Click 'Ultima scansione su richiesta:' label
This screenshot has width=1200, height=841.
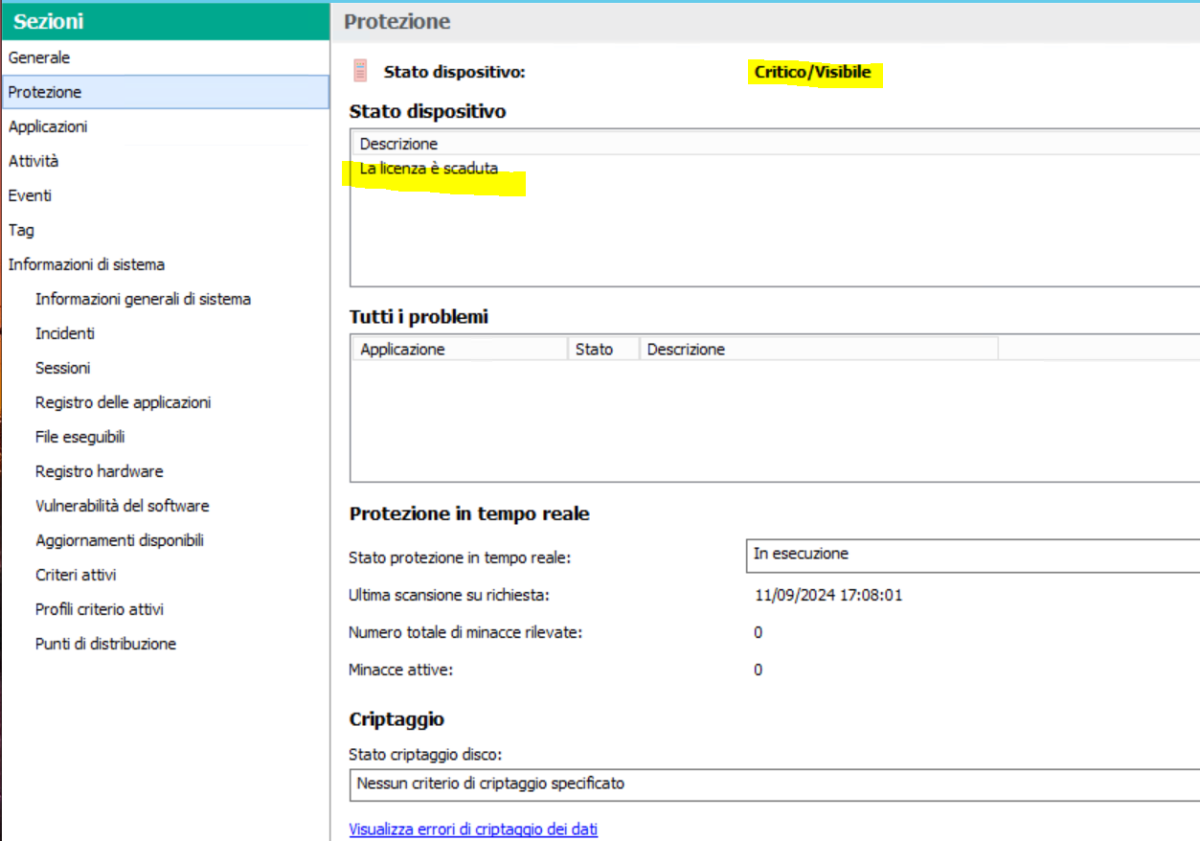pyautogui.click(x=449, y=595)
